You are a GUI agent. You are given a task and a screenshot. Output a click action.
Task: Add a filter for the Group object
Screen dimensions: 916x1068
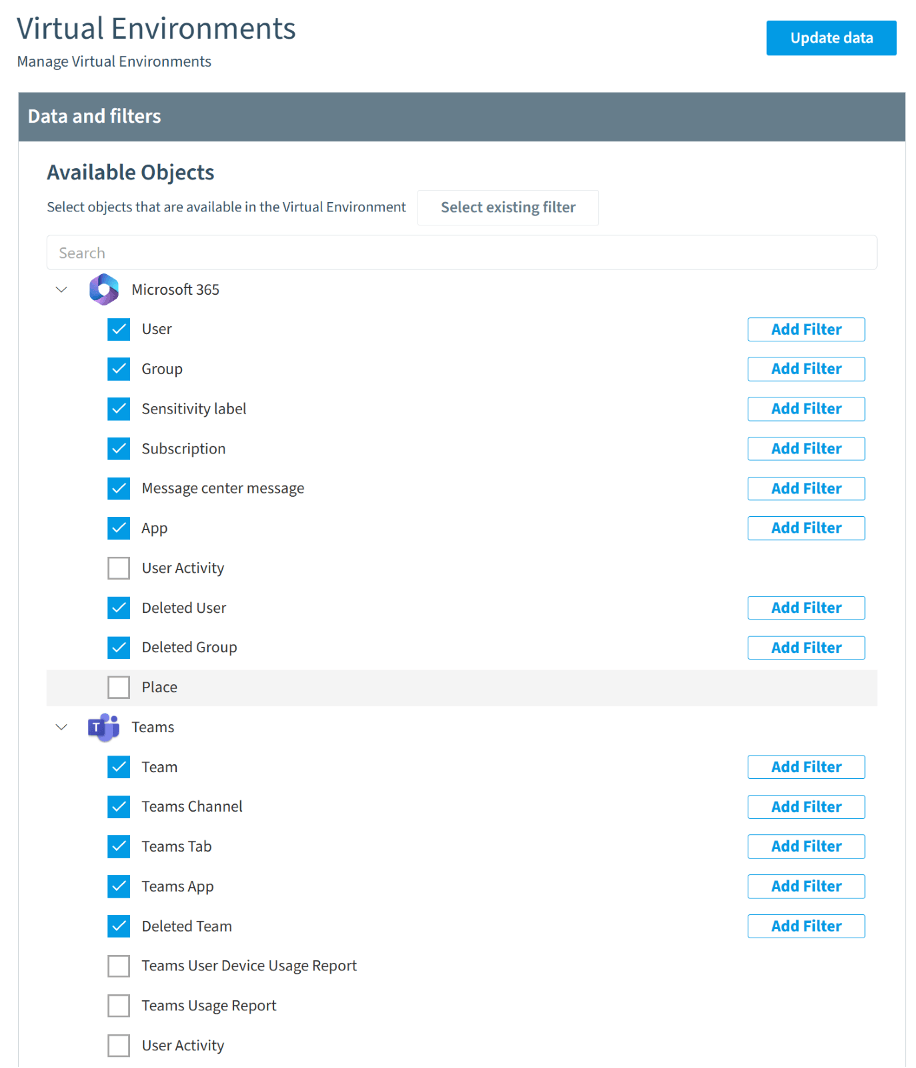click(x=806, y=369)
